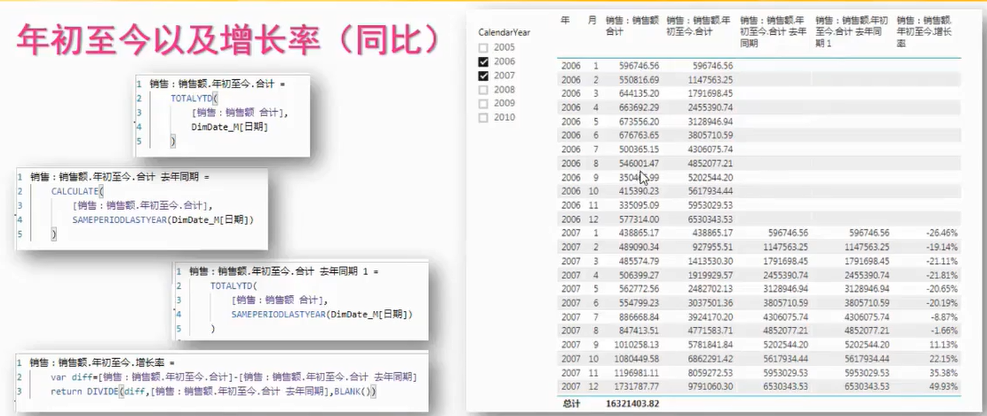This screenshot has width=987, height=416.
Task: Click the 总计 total row label
Action: pyautogui.click(x=572, y=404)
